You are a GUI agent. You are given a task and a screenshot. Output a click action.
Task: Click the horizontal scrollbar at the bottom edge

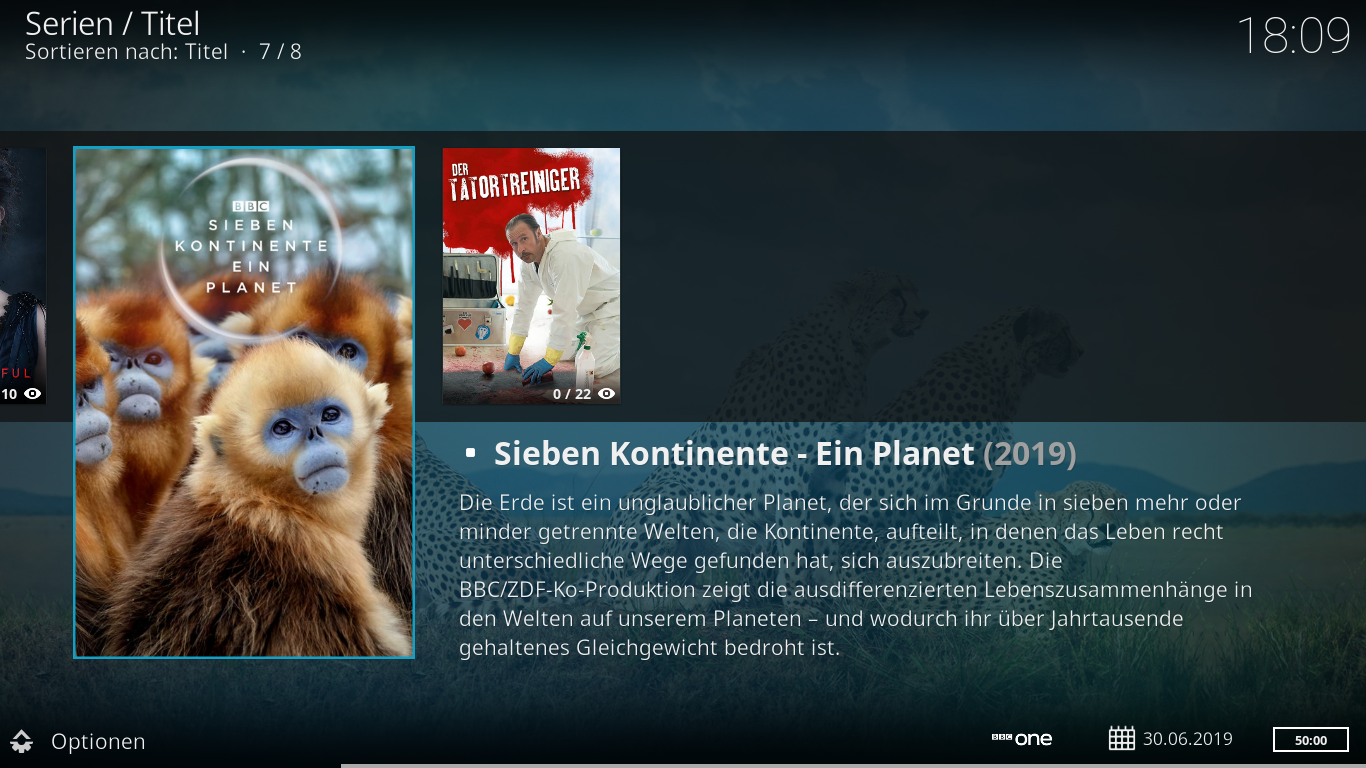(853, 765)
